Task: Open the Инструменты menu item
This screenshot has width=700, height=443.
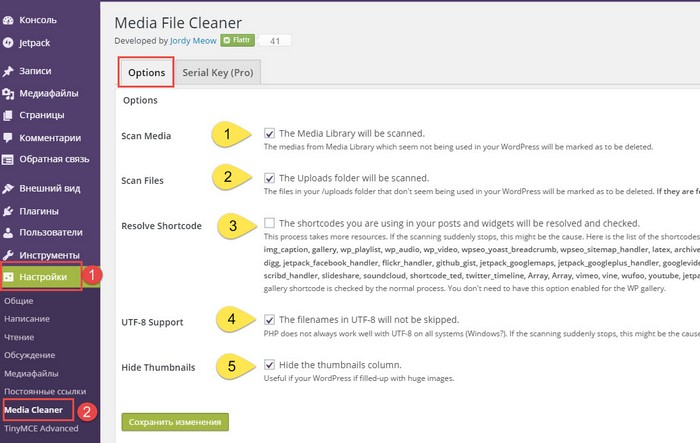Action: click(50, 255)
